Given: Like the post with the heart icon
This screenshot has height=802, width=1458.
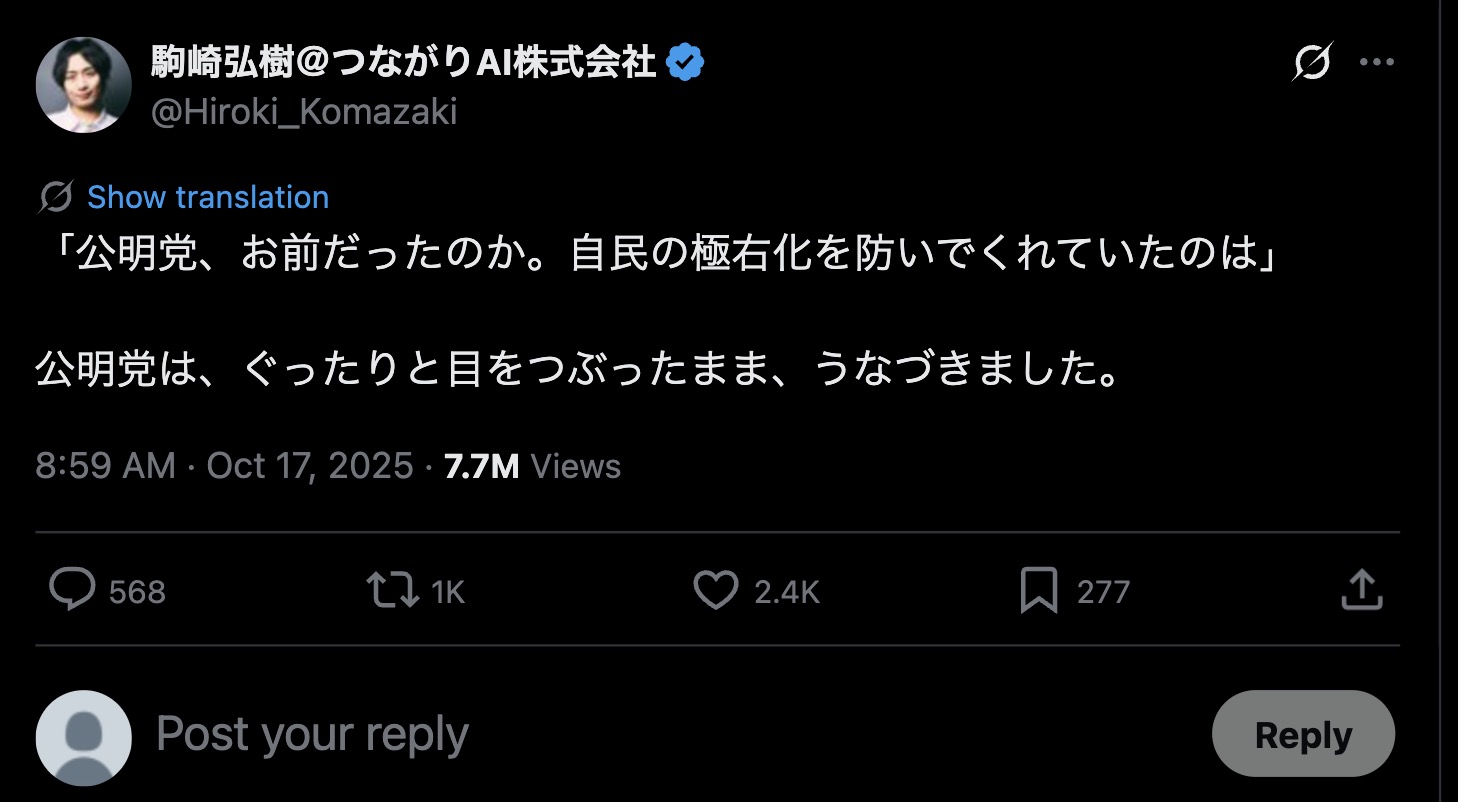Looking at the screenshot, I should click(716, 591).
